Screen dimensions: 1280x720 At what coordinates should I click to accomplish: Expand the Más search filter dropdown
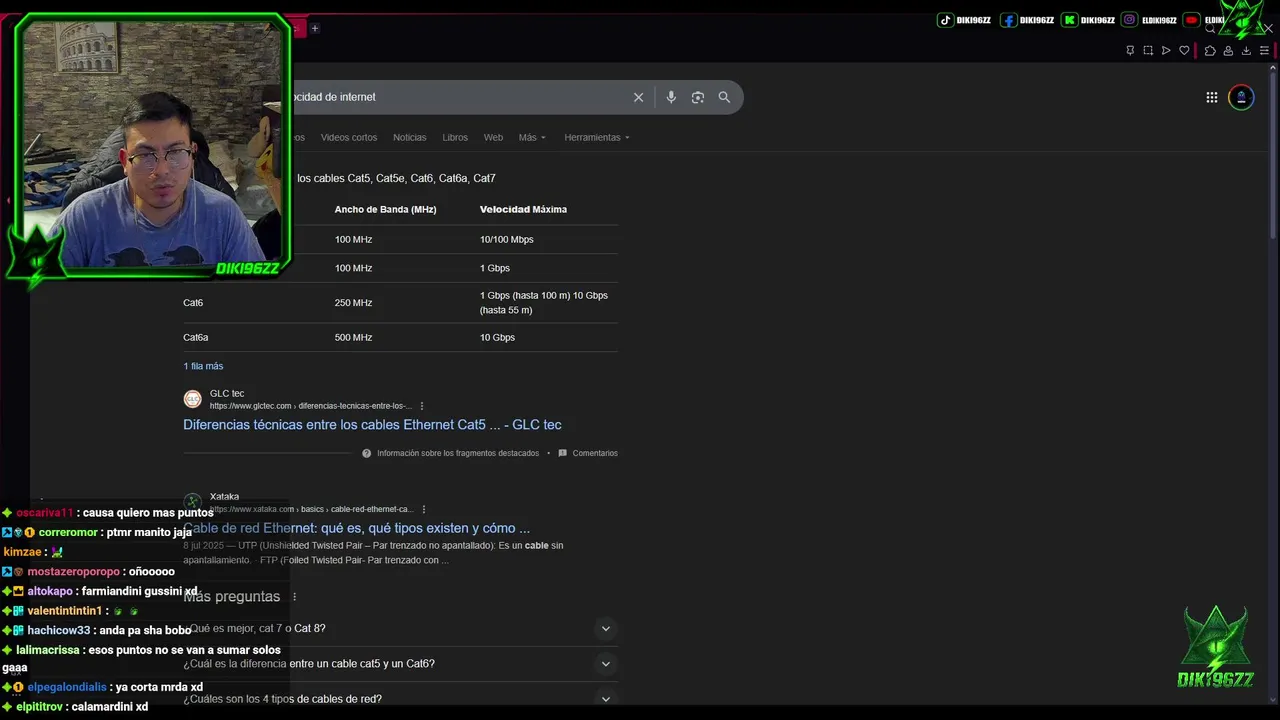[x=532, y=137]
